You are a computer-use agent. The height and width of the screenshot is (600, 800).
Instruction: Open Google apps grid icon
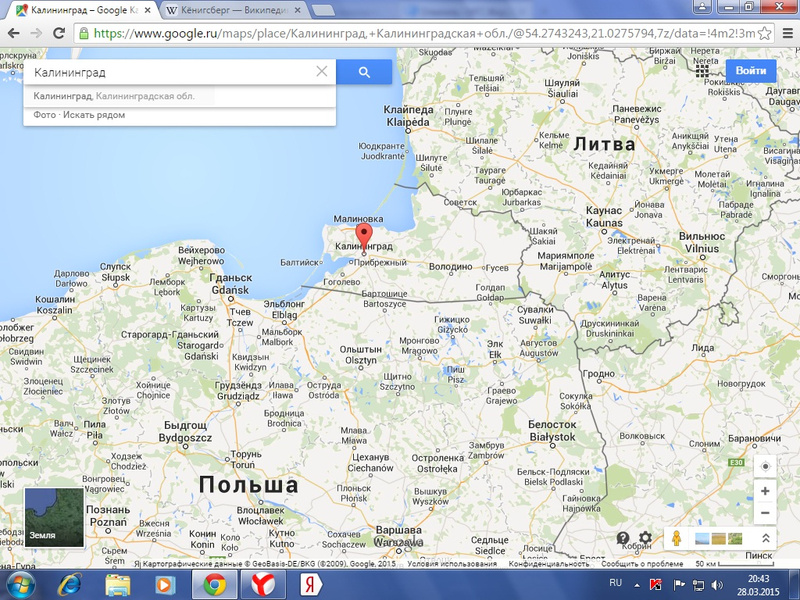[702, 70]
